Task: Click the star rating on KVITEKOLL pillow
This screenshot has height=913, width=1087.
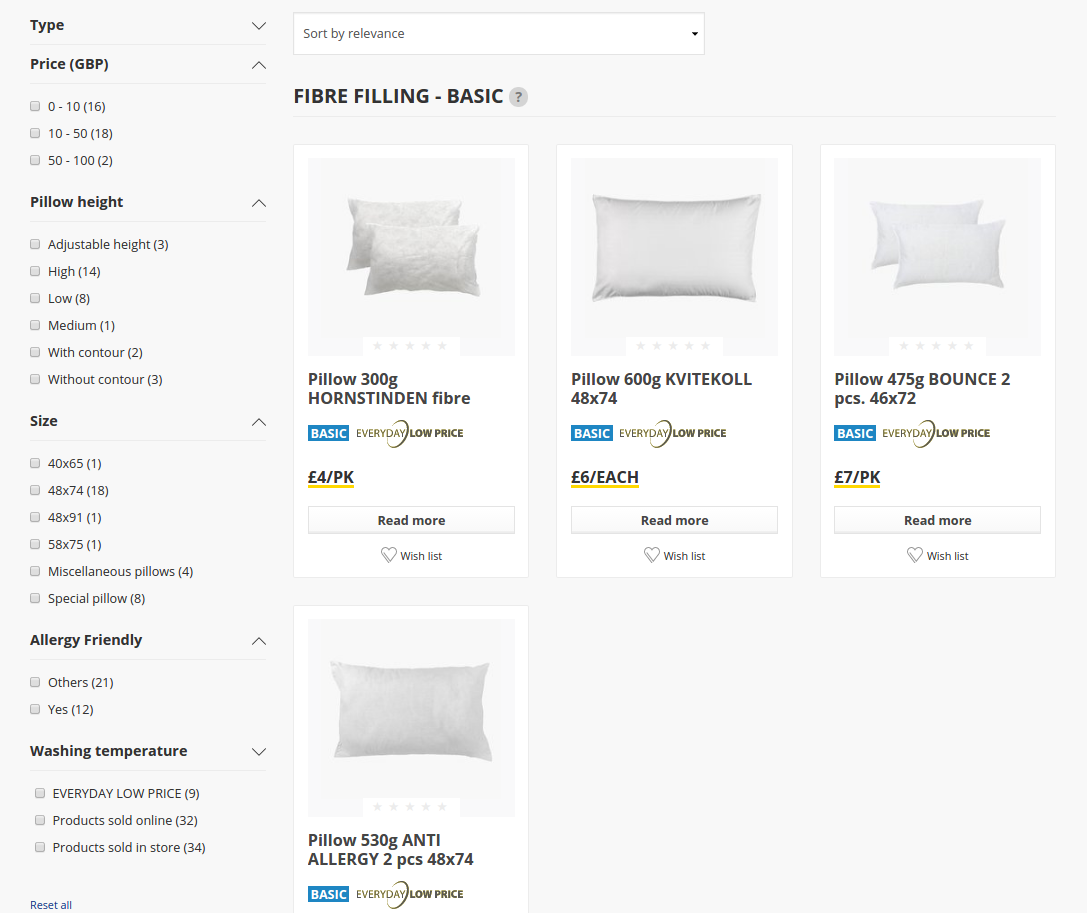Action: [673, 345]
